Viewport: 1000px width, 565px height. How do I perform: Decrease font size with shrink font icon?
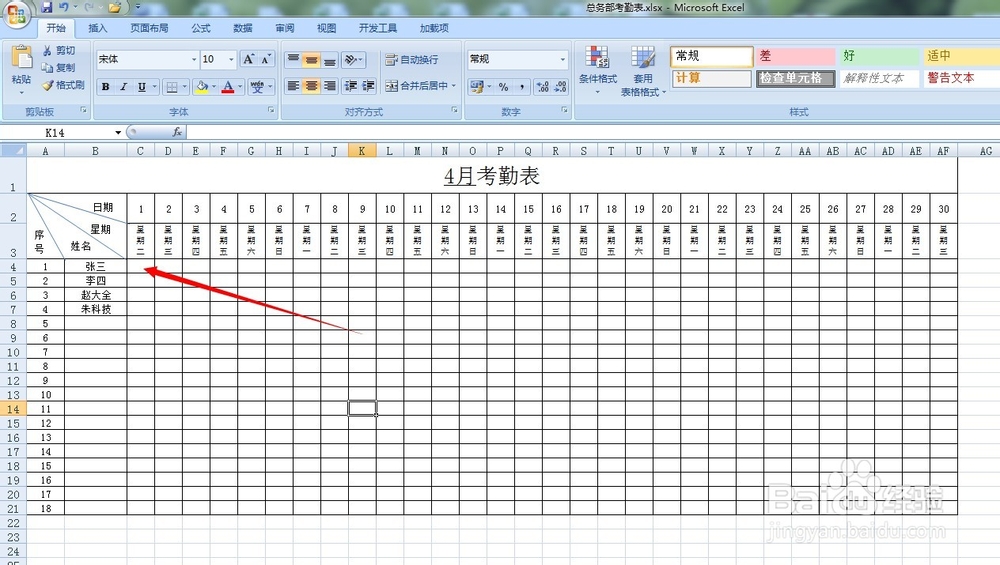(267, 59)
